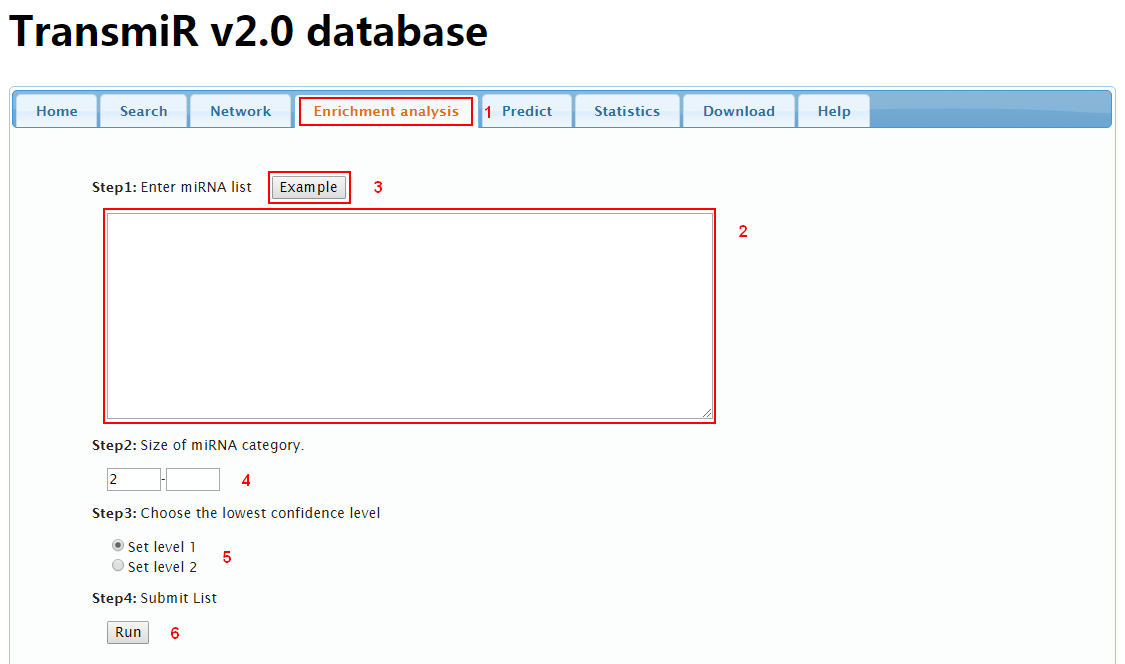The height and width of the screenshot is (664, 1125).
Task: Select the Set level 2 radio button
Action: pyautogui.click(x=118, y=566)
